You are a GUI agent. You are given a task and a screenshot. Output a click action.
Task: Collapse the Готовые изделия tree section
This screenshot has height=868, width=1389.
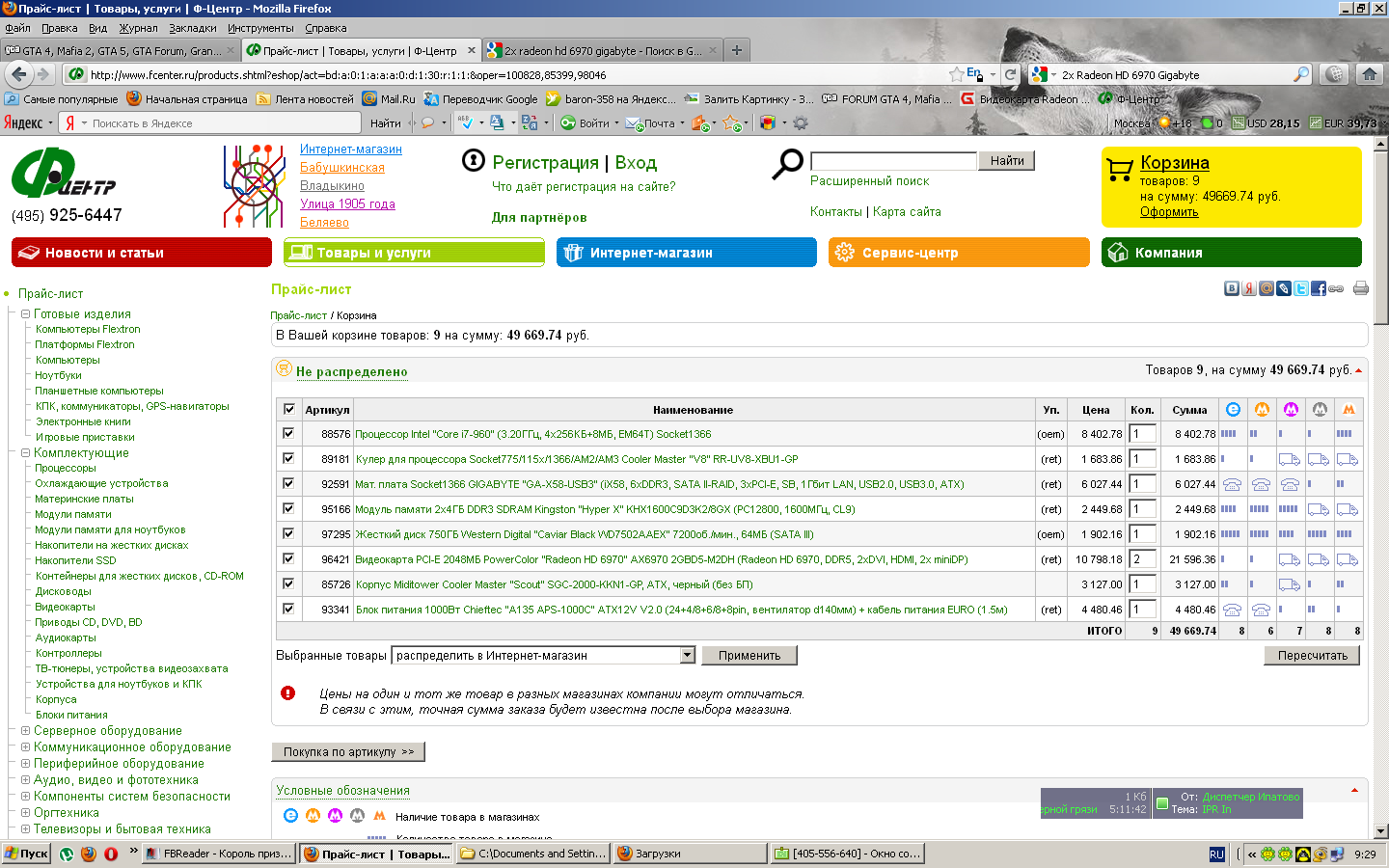tap(26, 313)
